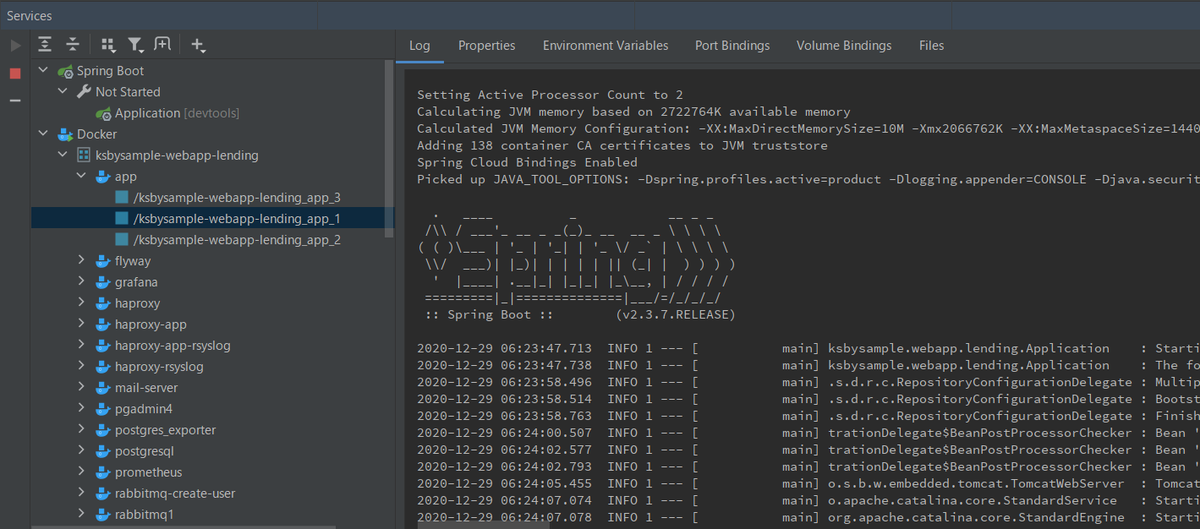Click the Docker whale icon
The image size is (1200, 529).
65,134
